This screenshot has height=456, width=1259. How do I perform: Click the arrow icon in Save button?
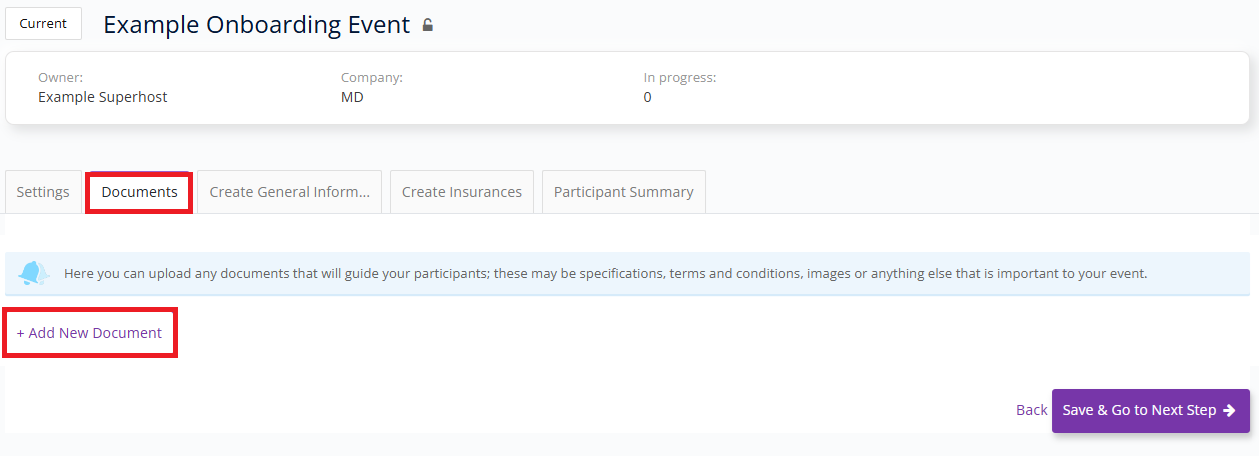[1229, 410]
